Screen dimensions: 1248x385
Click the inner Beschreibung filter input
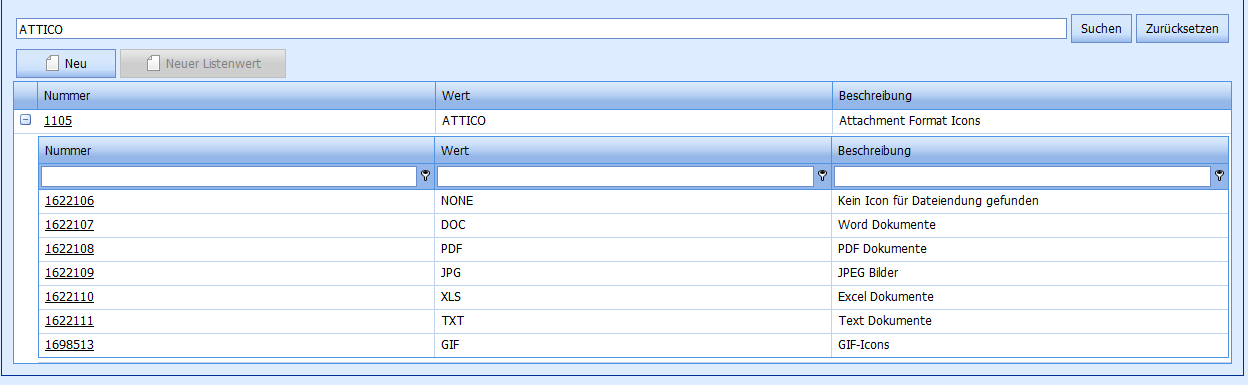tap(1022, 176)
